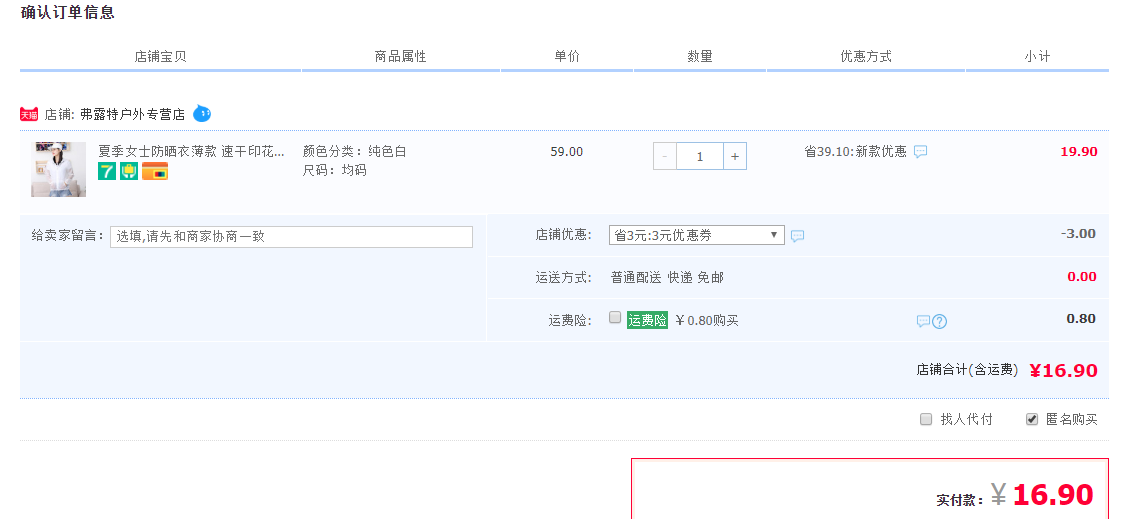Open the info bubble beside the coupon dropdown
The height and width of the screenshot is (519, 1129).
797,235
